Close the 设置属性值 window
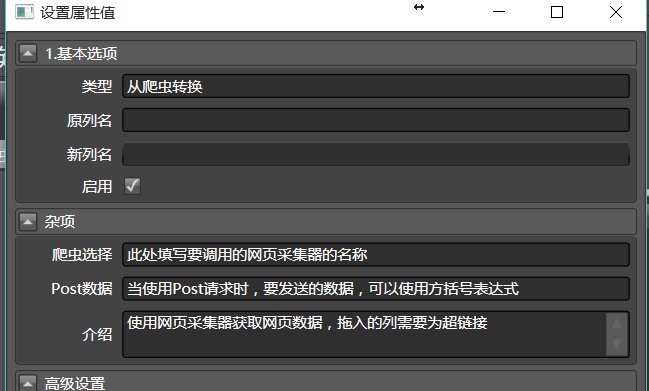649x391 pixels. [x=616, y=12]
